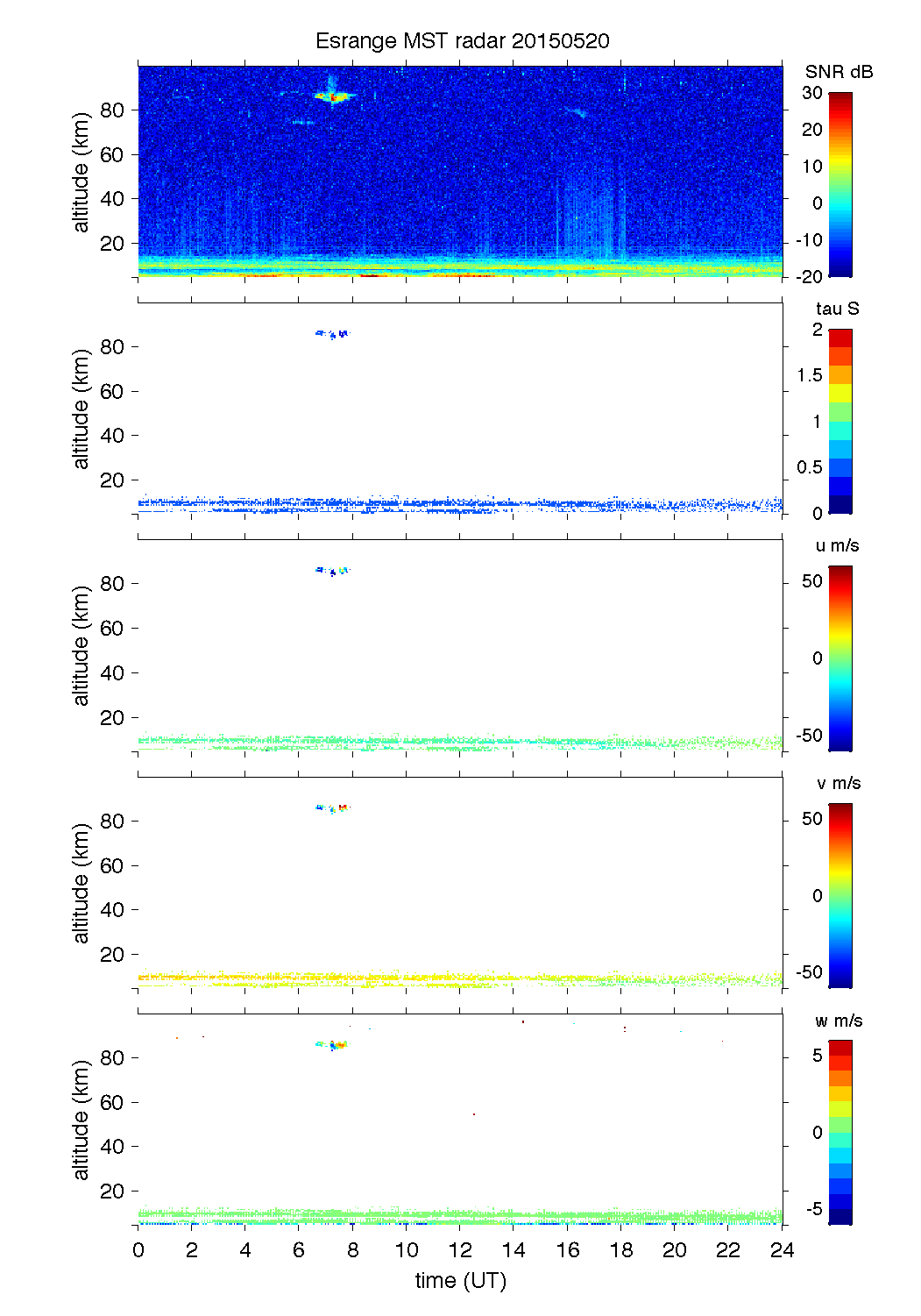
Task: Click the v m/s colorbar
Action: coord(840,895)
